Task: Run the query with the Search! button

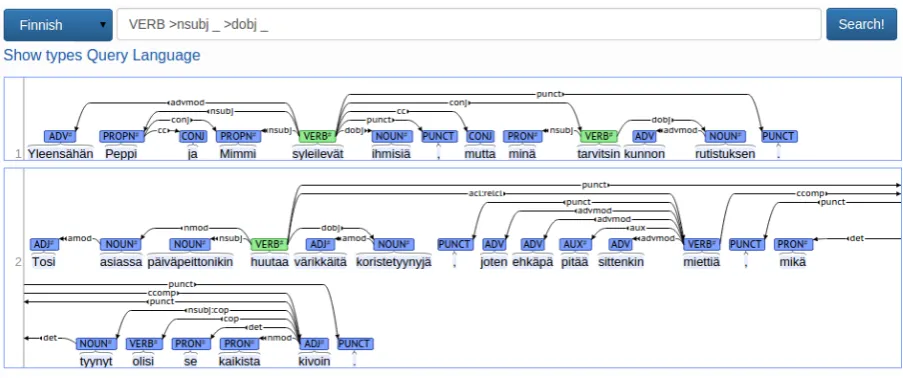Action: click(x=861, y=25)
